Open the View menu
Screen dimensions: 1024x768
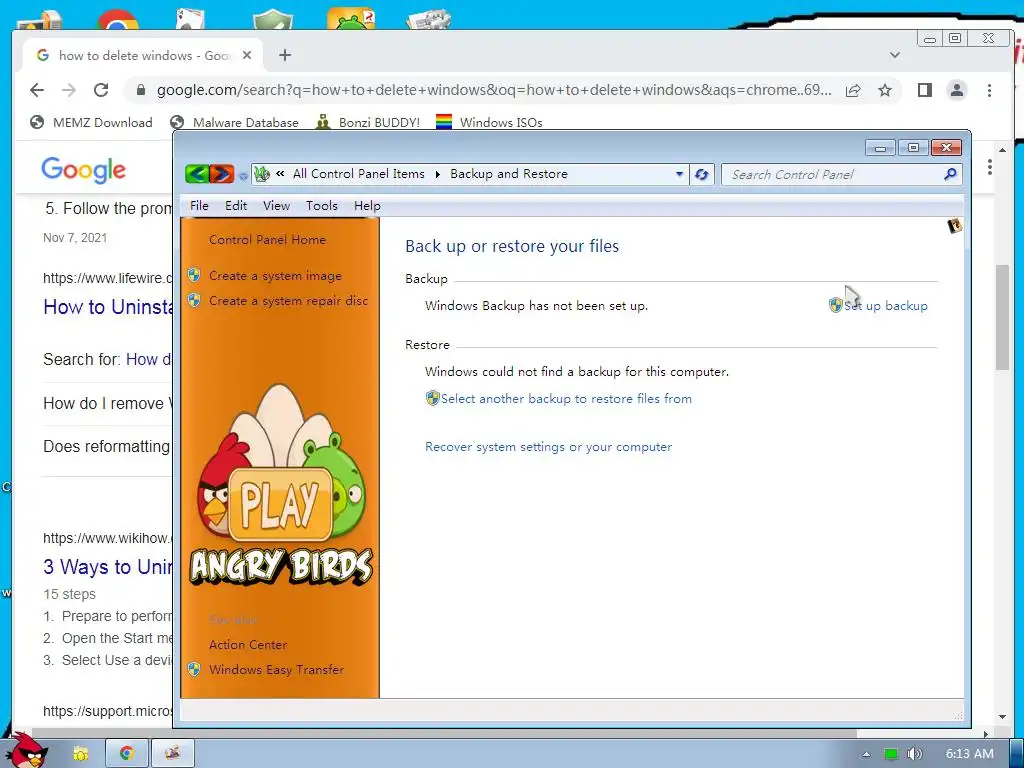tap(276, 206)
